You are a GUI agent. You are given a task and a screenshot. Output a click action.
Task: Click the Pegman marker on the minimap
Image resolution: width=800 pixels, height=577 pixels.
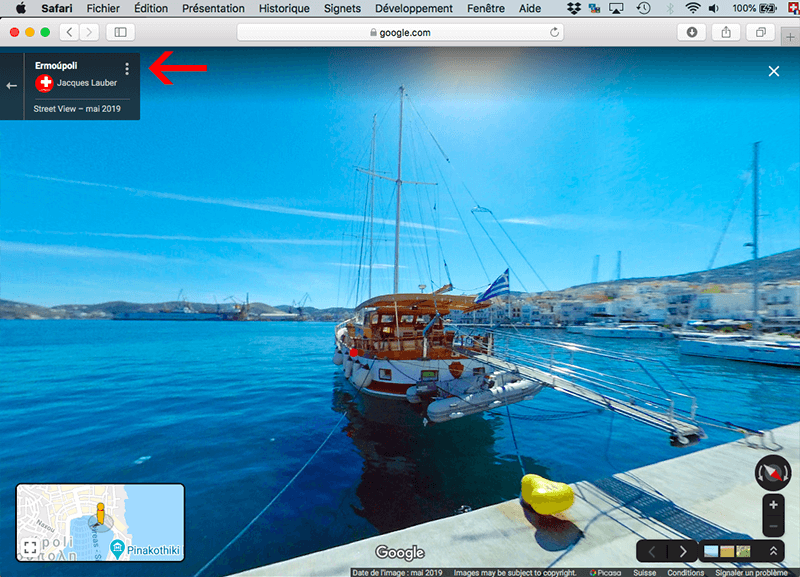coord(101,514)
